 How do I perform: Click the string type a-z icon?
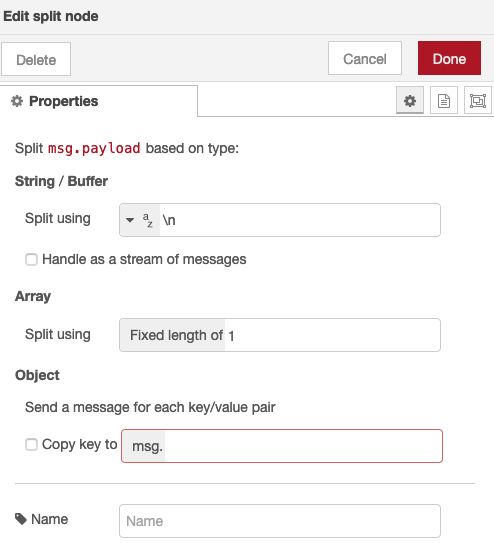pos(147,220)
